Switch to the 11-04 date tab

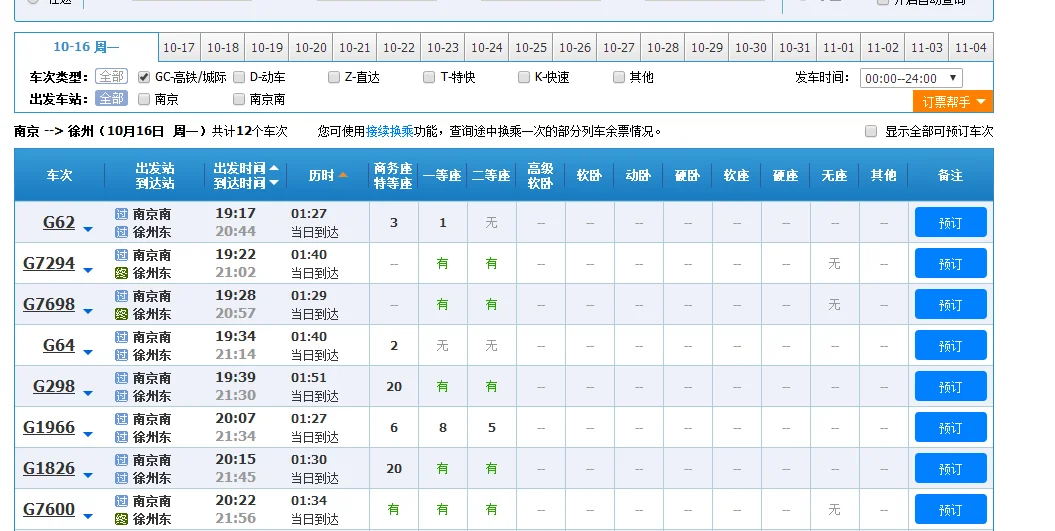click(x=971, y=48)
